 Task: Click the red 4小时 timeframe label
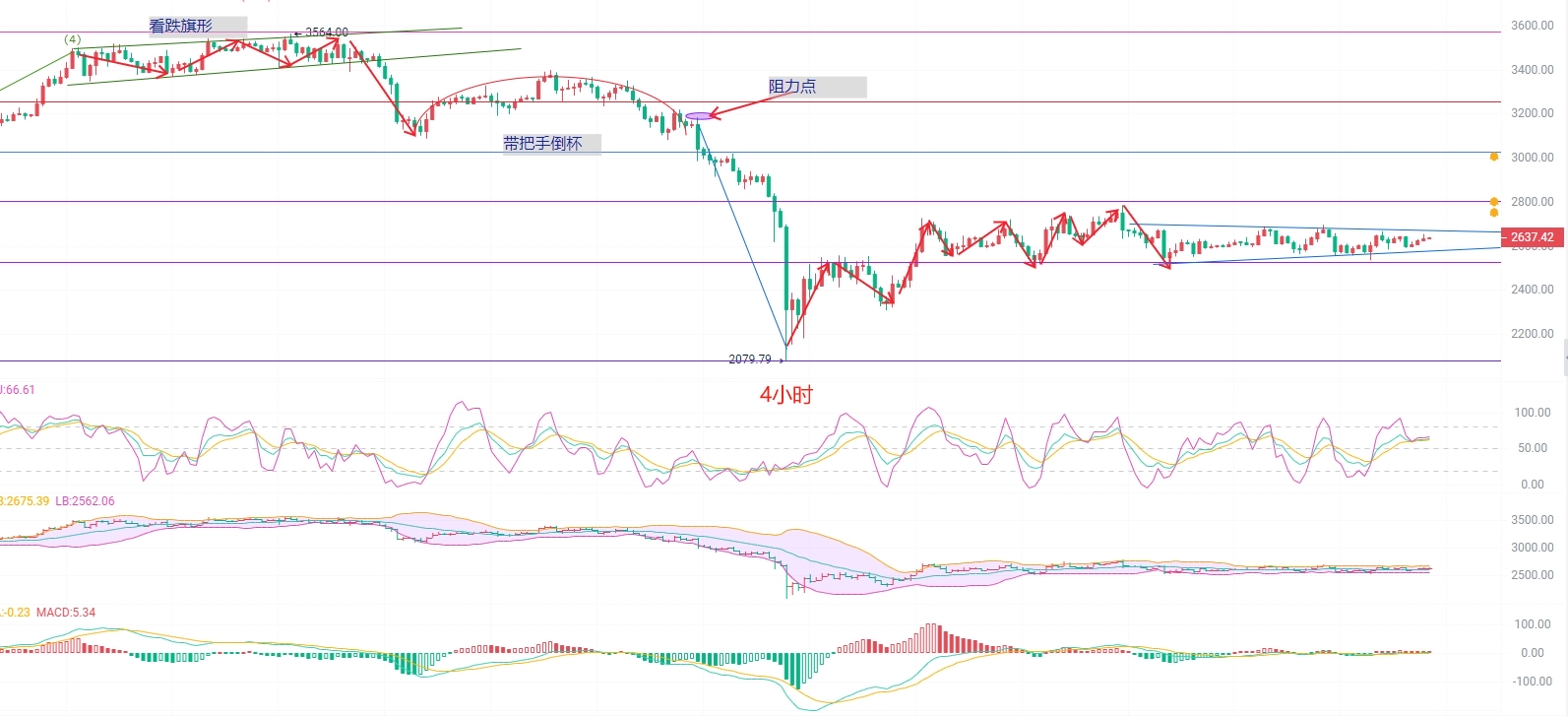pos(786,395)
